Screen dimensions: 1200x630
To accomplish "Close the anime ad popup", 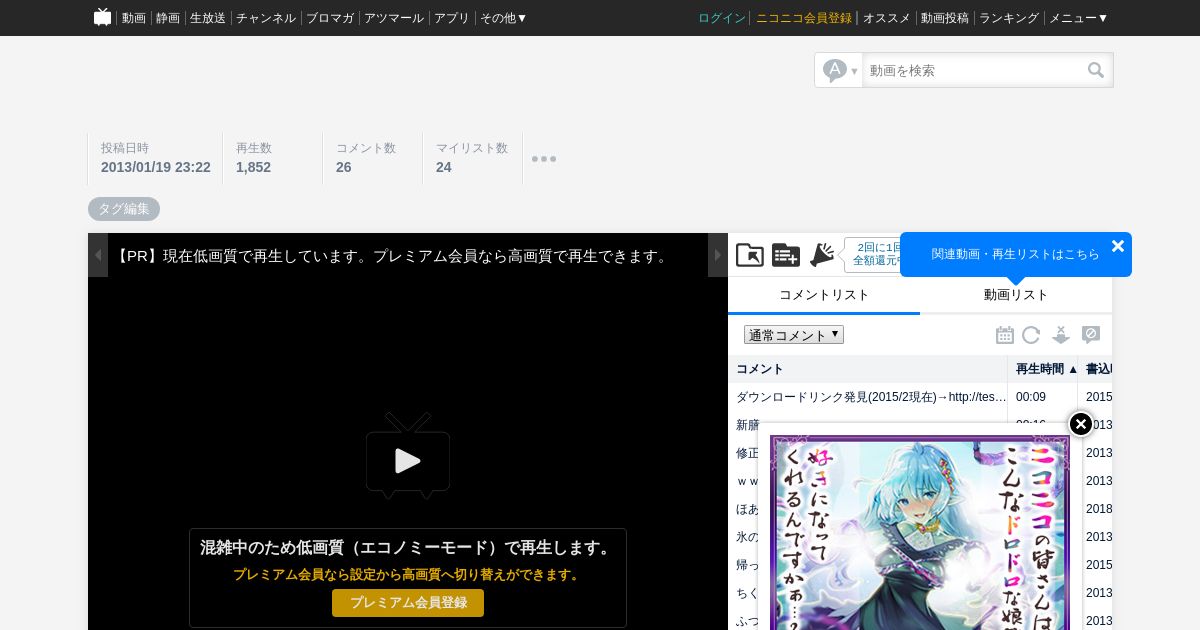I will click(1081, 424).
